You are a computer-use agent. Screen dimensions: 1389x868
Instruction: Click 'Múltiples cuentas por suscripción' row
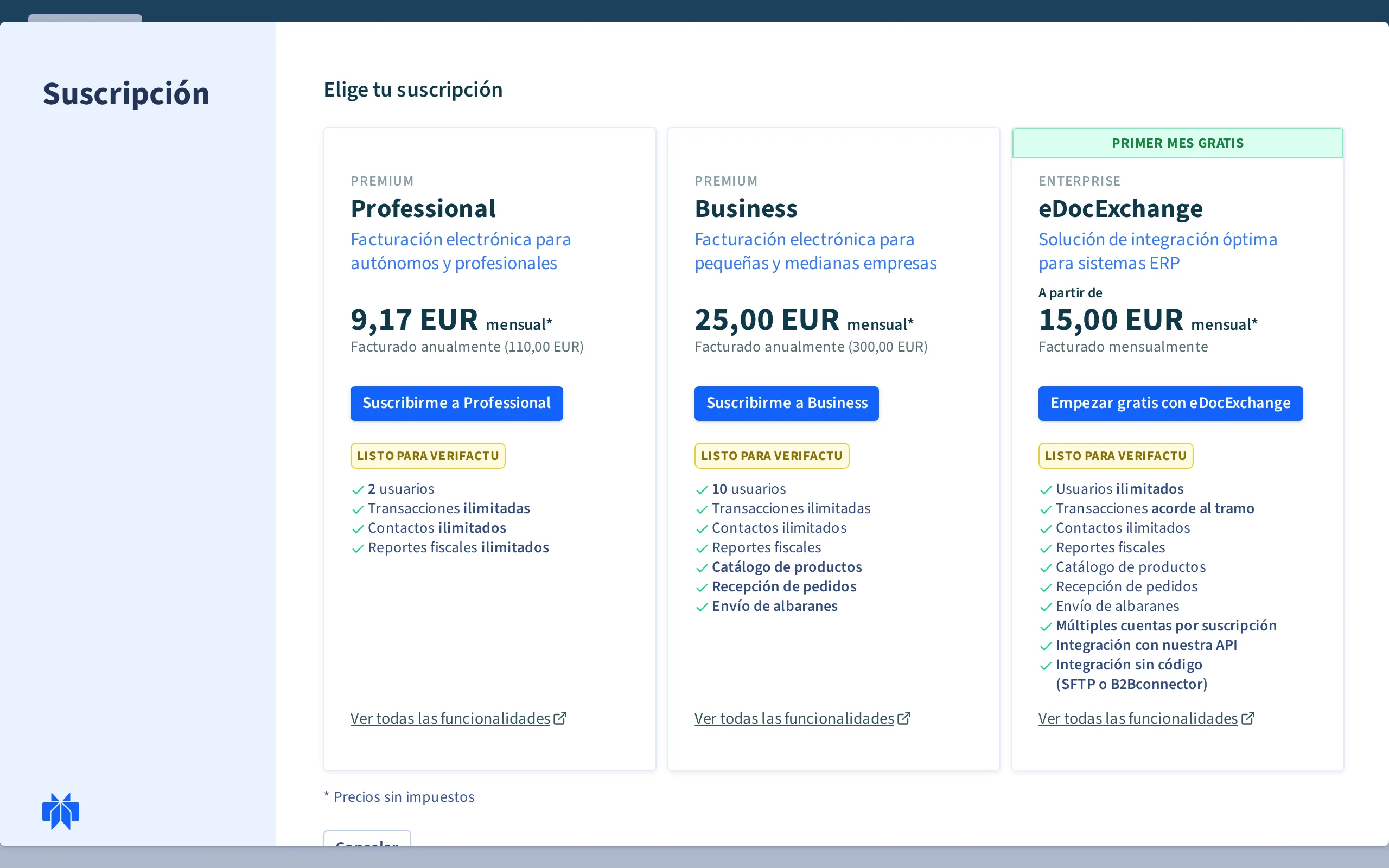pyautogui.click(x=1158, y=626)
